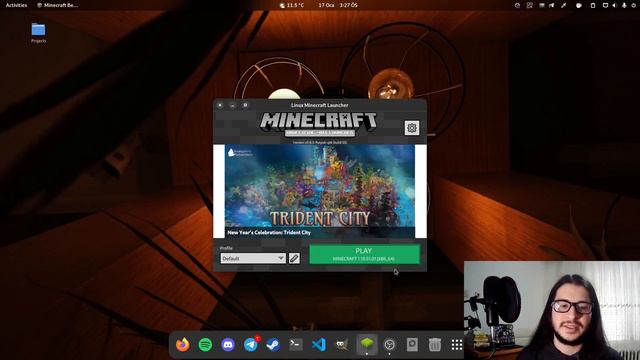Click the clipboard icon in top bar
640x360 pixels.
coord(593,5)
